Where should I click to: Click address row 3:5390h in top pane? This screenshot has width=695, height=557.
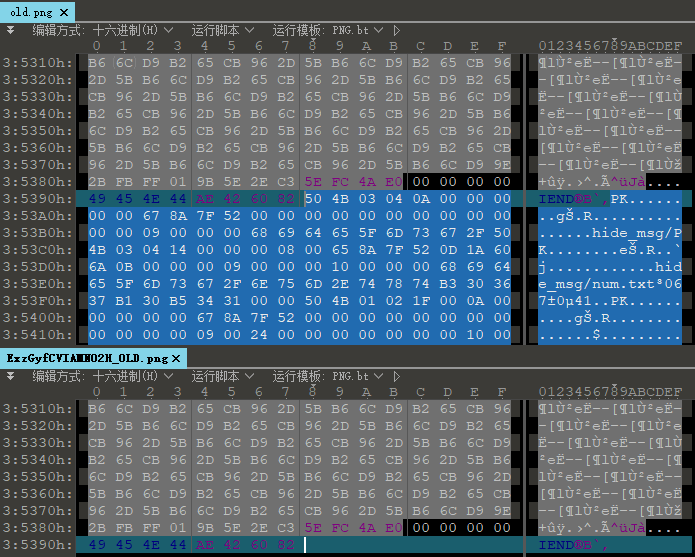(37, 199)
